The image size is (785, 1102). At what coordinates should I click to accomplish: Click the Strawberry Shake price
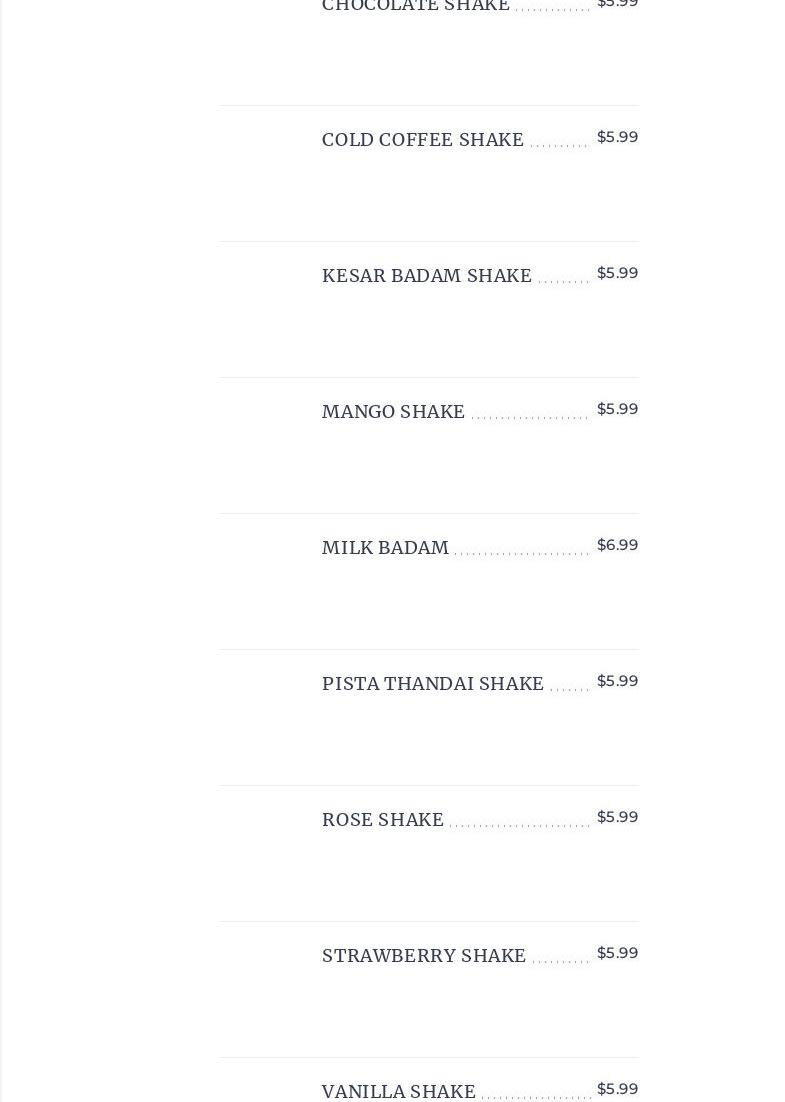617,953
